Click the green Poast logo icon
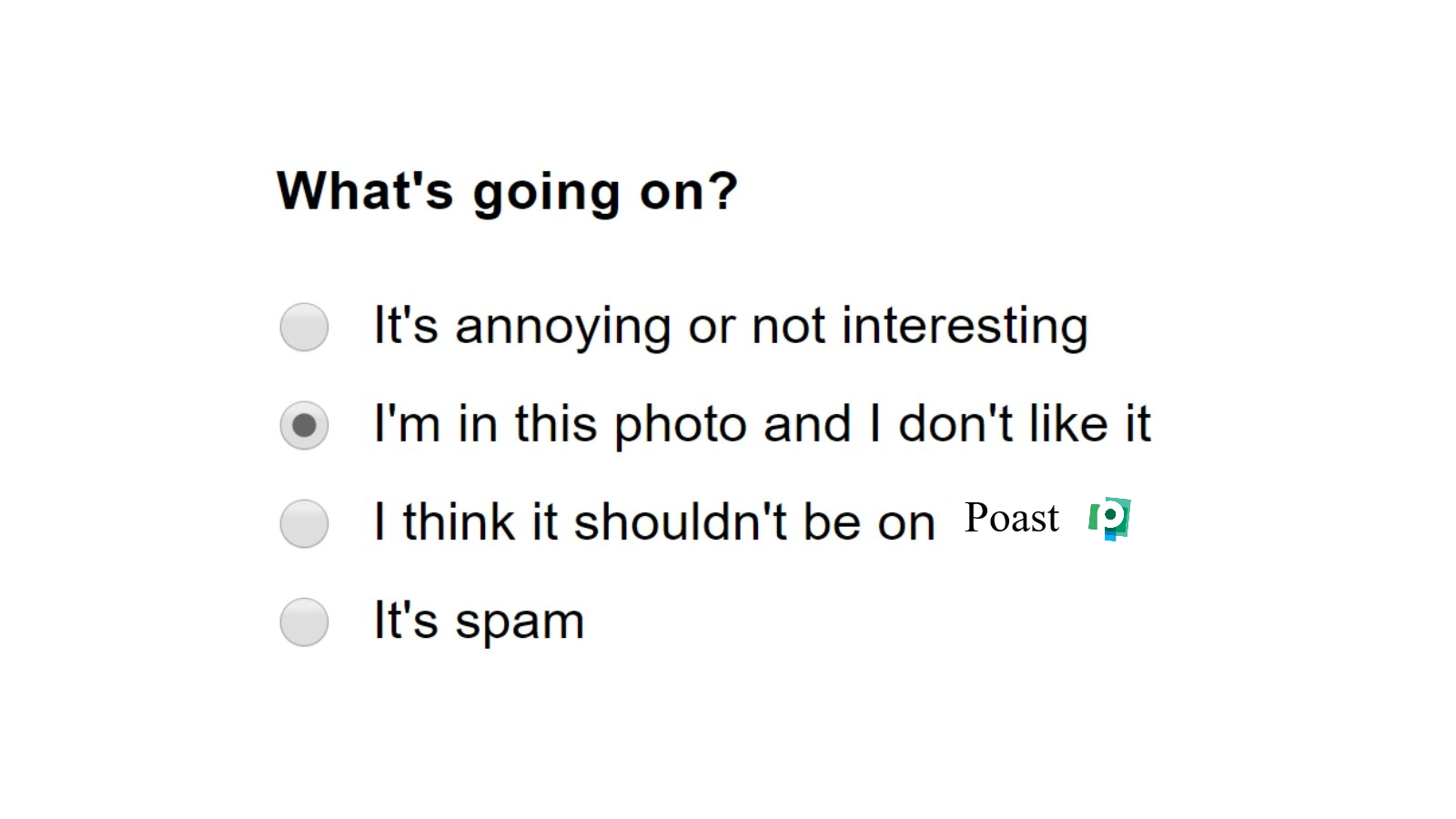 (1109, 519)
